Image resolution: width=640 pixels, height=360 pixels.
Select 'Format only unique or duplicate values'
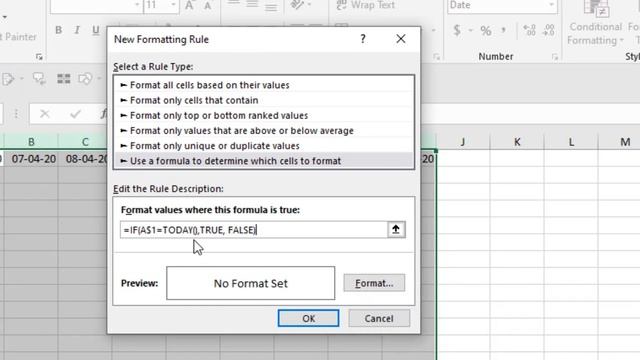264,146
